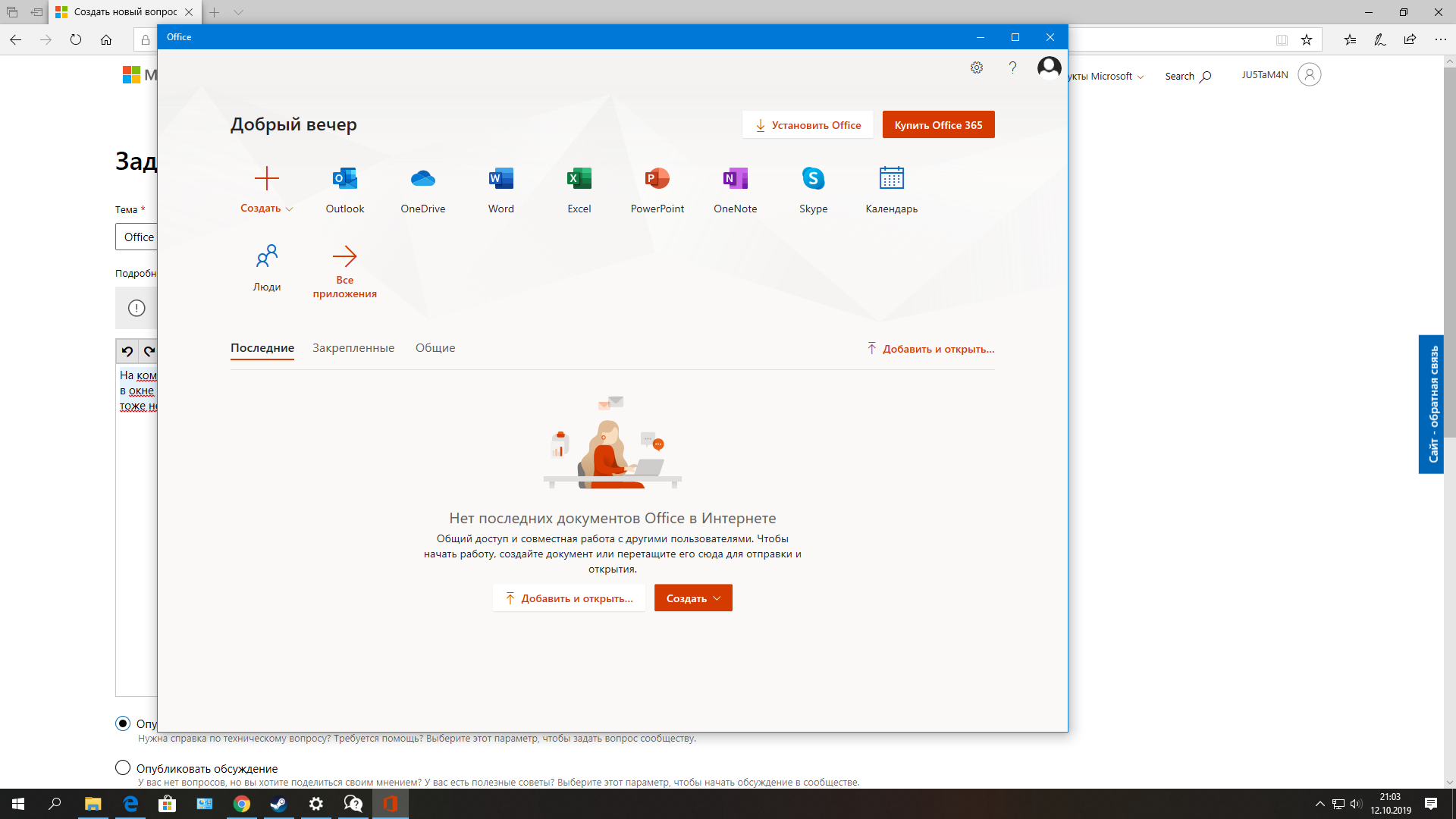Open Microsoft Store from taskbar
Image resolution: width=1456 pixels, height=819 pixels.
coord(167,804)
